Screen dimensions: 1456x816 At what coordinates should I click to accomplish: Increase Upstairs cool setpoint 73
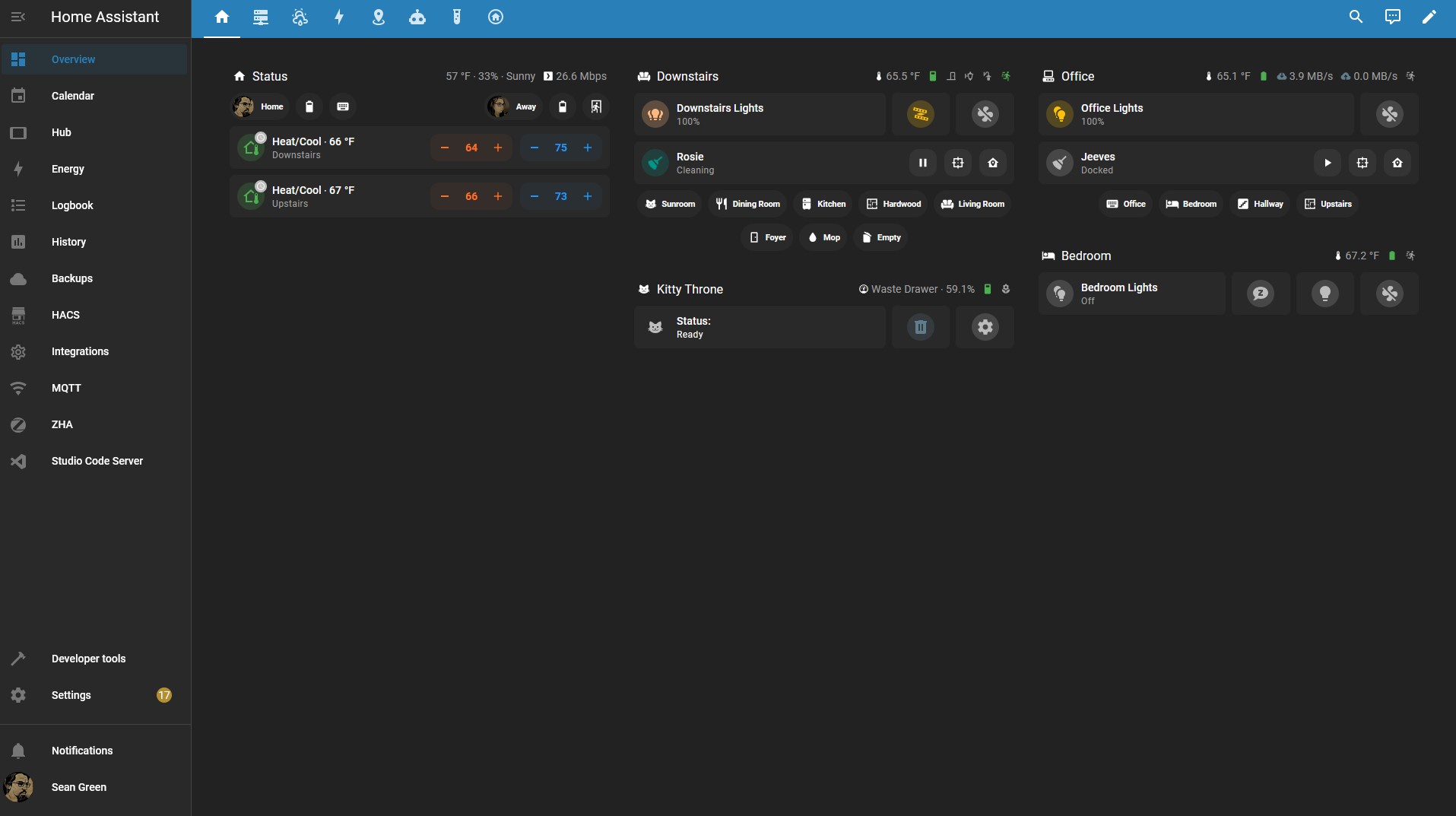click(x=588, y=196)
